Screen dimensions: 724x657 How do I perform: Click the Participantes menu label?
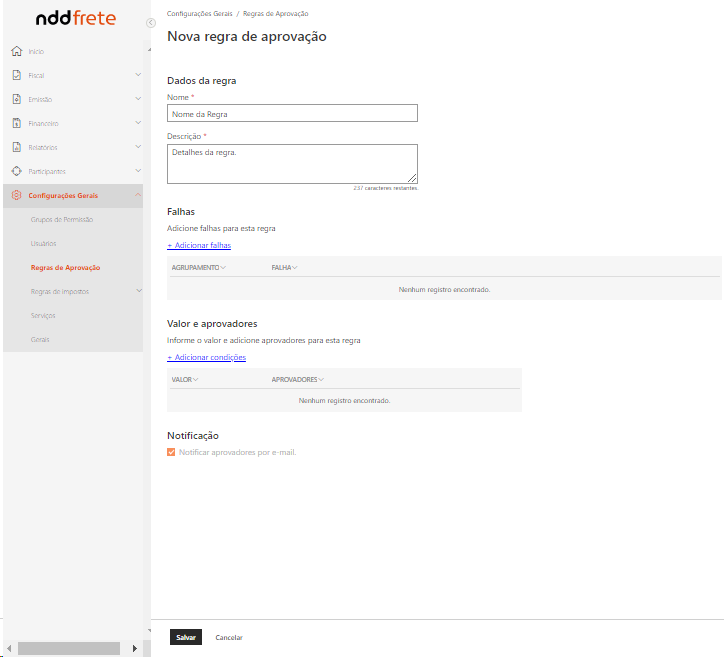[47, 172]
